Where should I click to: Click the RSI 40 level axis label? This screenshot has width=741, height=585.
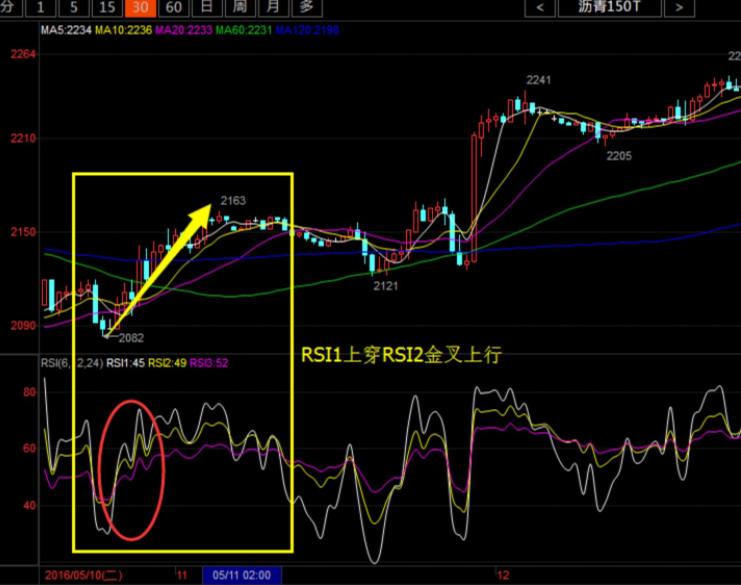coord(29,506)
